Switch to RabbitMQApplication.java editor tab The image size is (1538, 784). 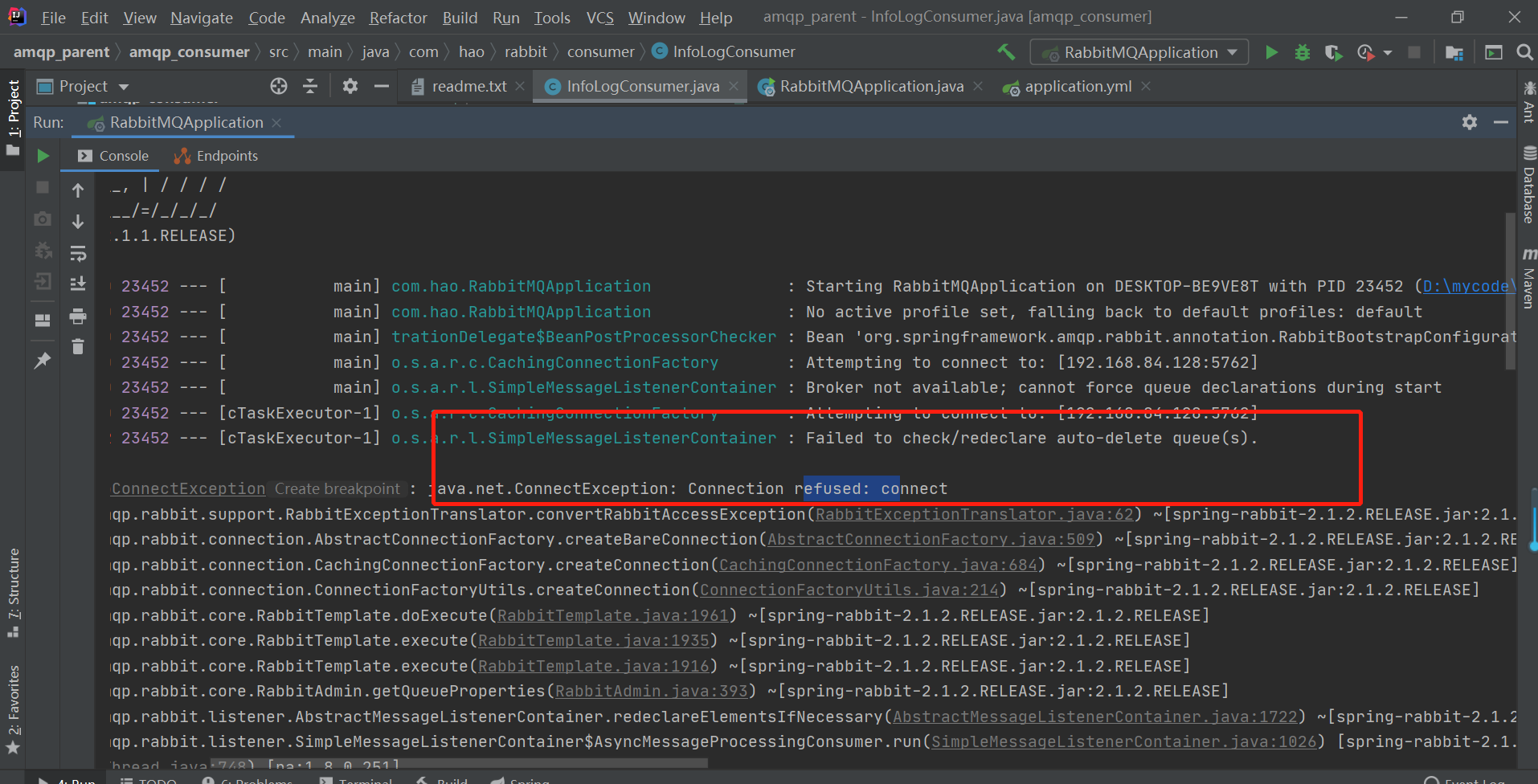pos(871,86)
